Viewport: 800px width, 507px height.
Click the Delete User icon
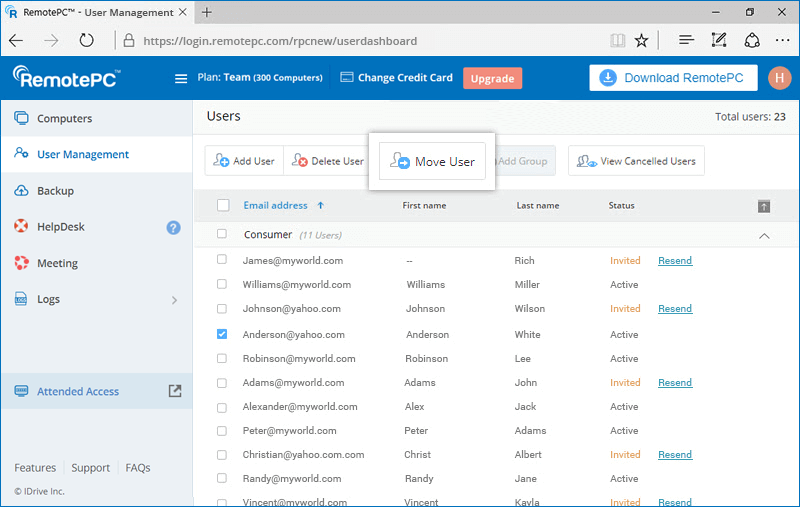299,161
